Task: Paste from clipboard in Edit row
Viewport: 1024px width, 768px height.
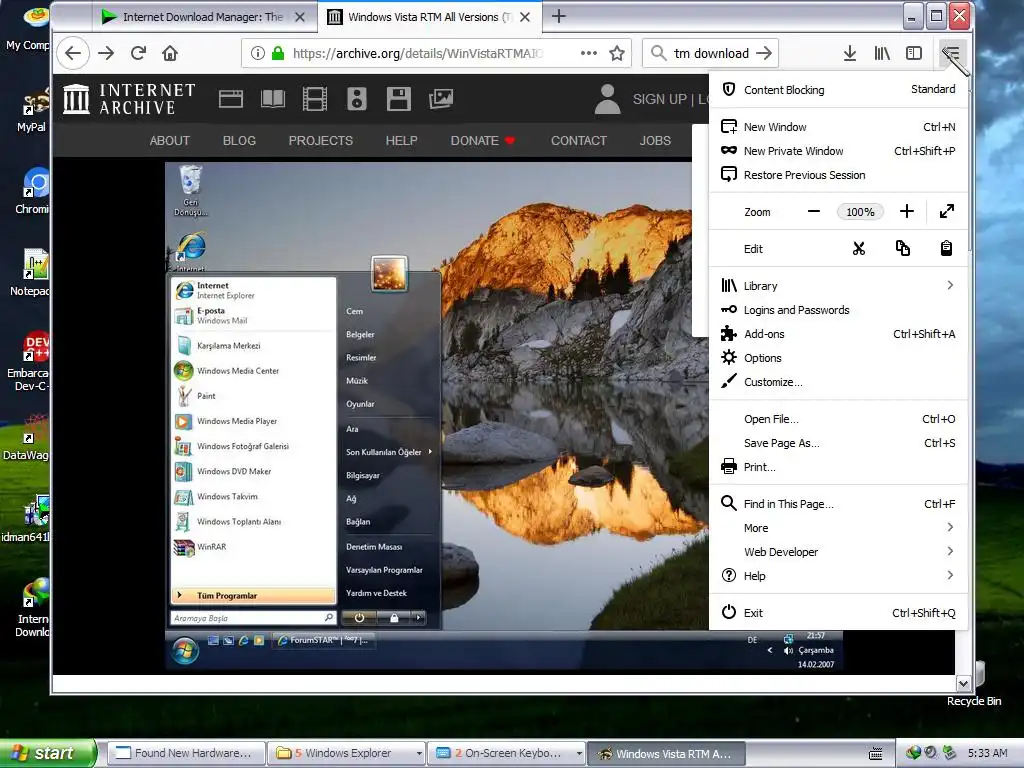Action: [946, 248]
